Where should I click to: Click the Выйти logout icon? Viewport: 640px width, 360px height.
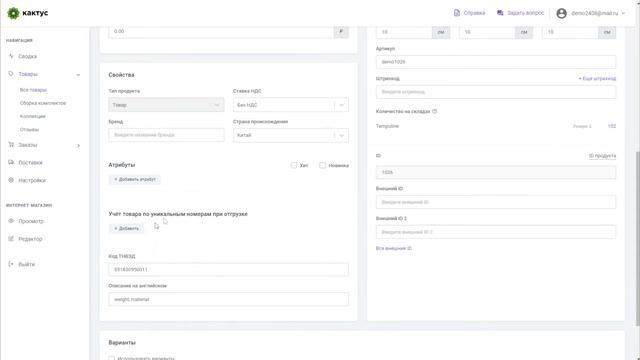tap(11, 264)
